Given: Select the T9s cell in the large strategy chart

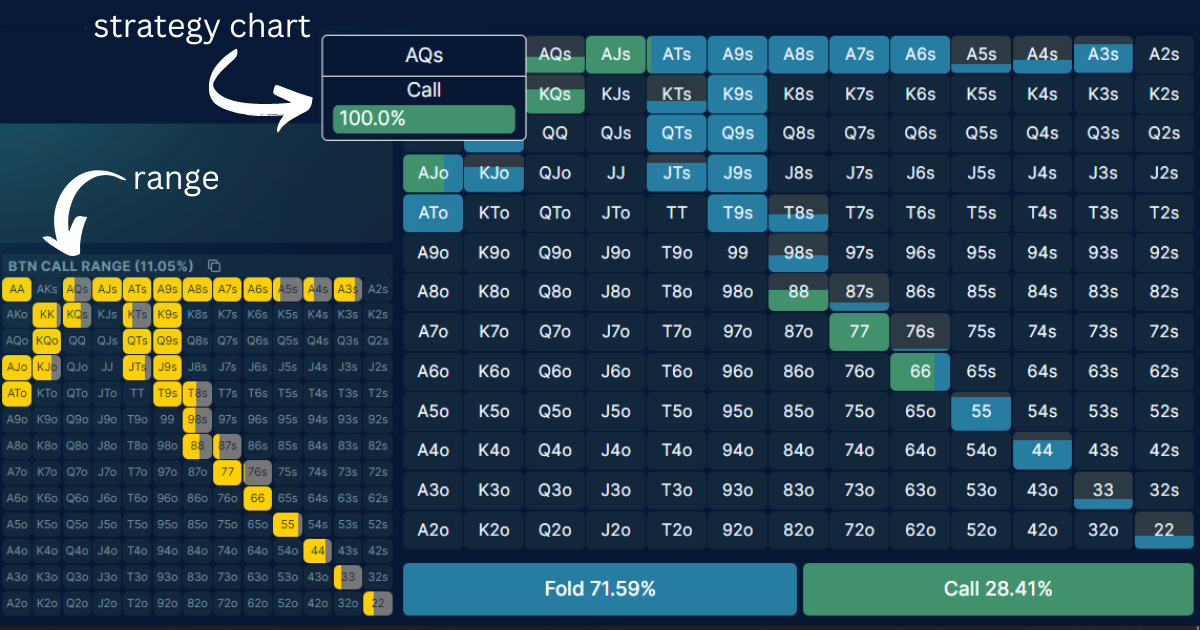Looking at the screenshot, I should (x=738, y=213).
